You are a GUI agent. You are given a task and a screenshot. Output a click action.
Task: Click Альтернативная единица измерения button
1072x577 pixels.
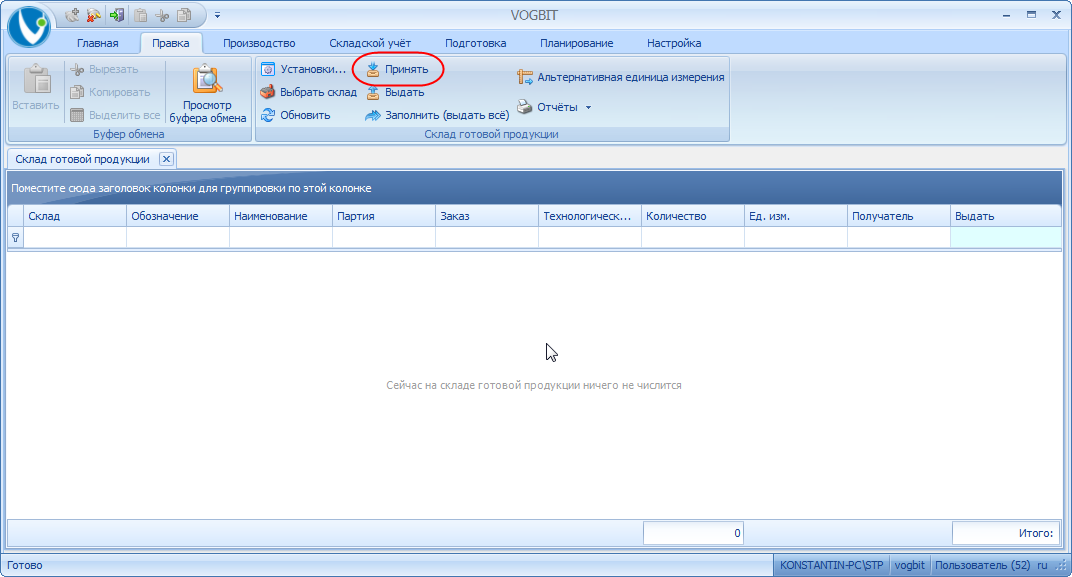tap(621, 77)
